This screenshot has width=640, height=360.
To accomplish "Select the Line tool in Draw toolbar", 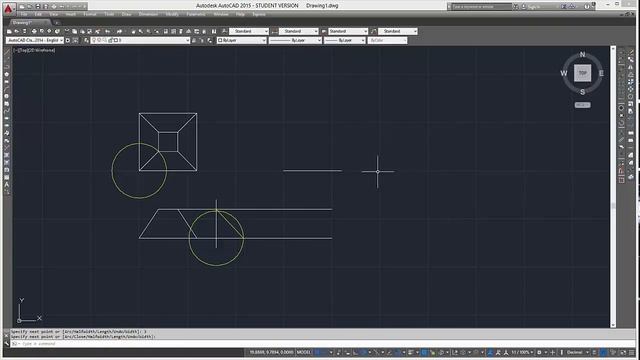I will (7, 52).
